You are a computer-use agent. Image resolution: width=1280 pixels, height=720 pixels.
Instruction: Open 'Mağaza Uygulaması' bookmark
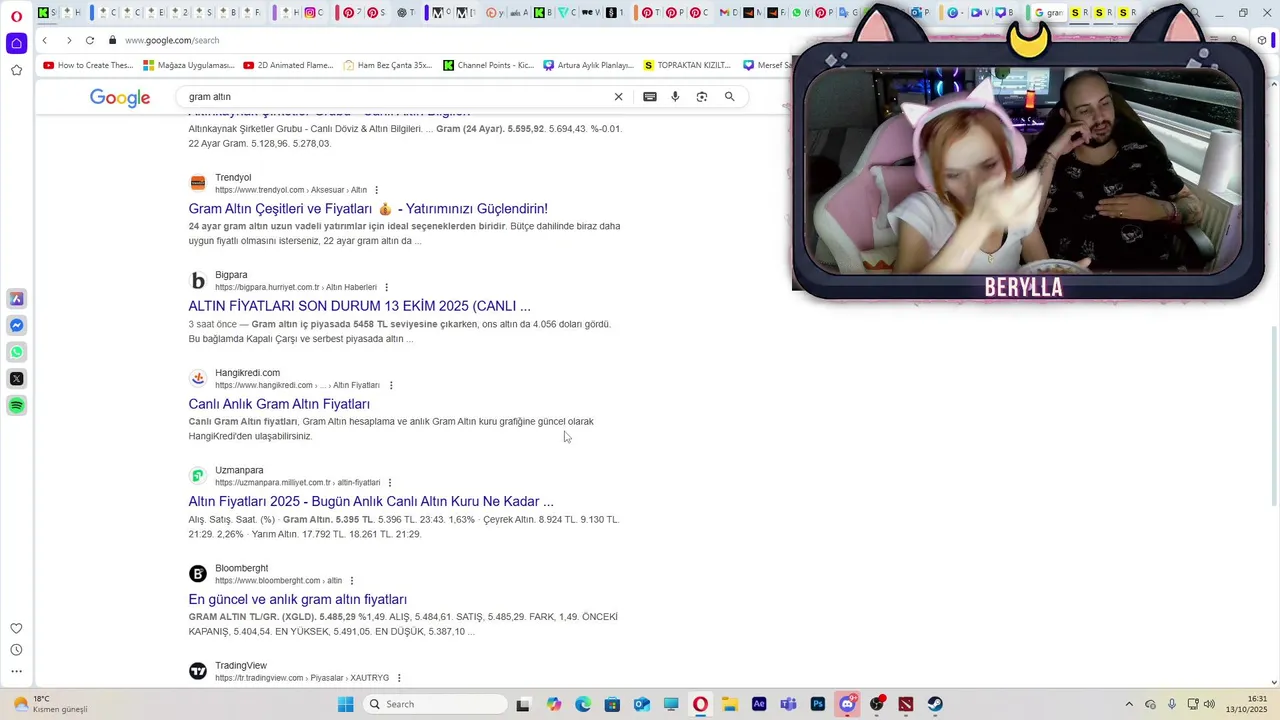[189, 65]
